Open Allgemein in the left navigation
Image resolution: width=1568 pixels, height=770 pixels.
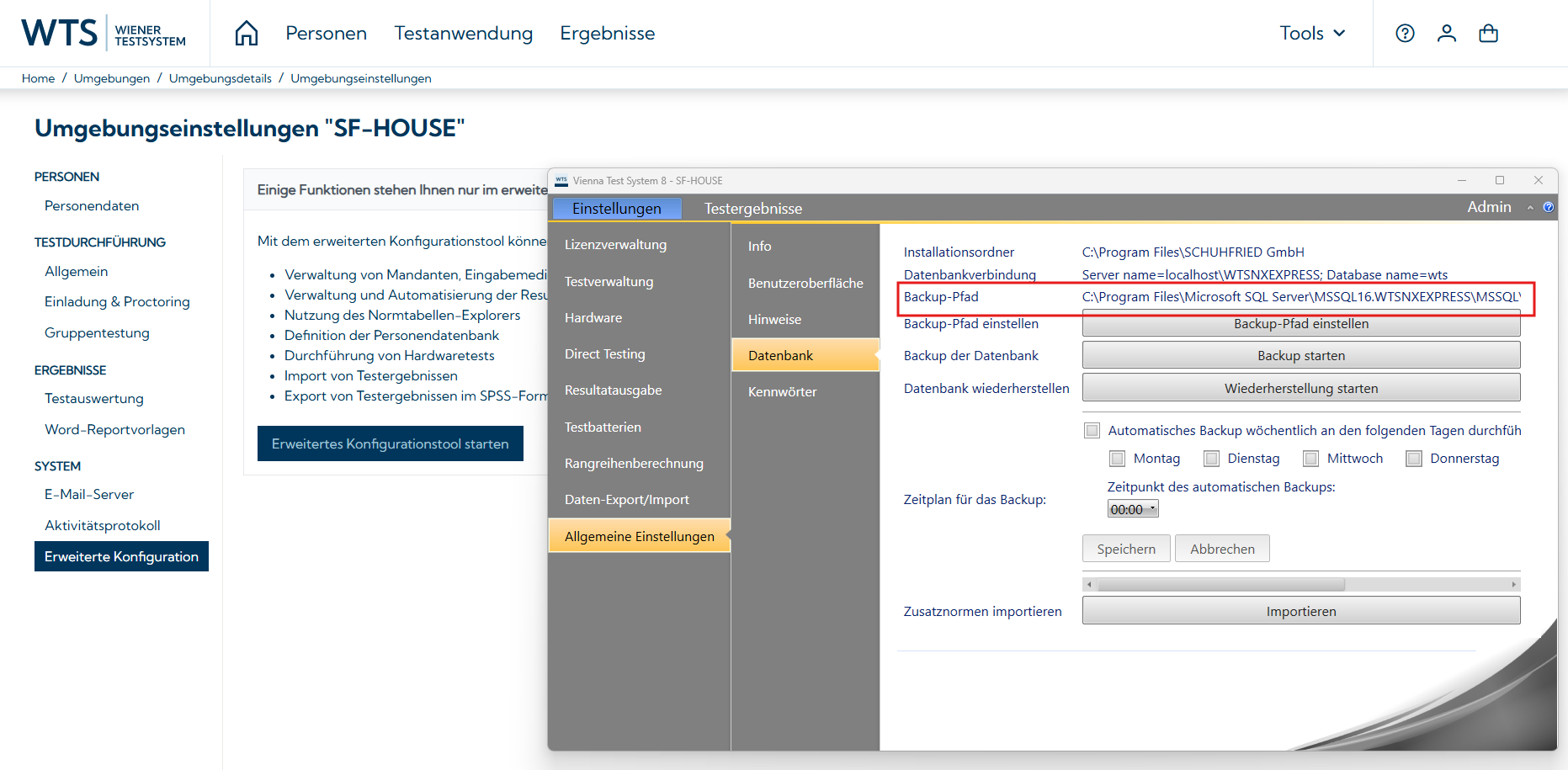[77, 272]
